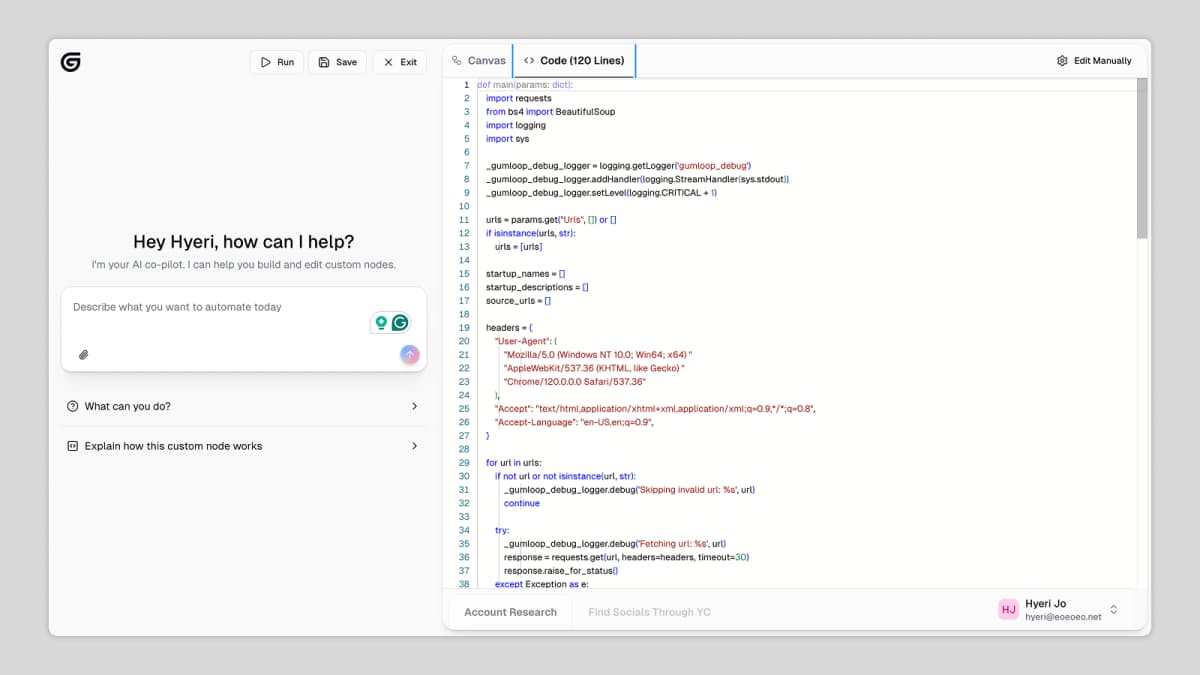Click line number 28 in the gutter

(464, 449)
